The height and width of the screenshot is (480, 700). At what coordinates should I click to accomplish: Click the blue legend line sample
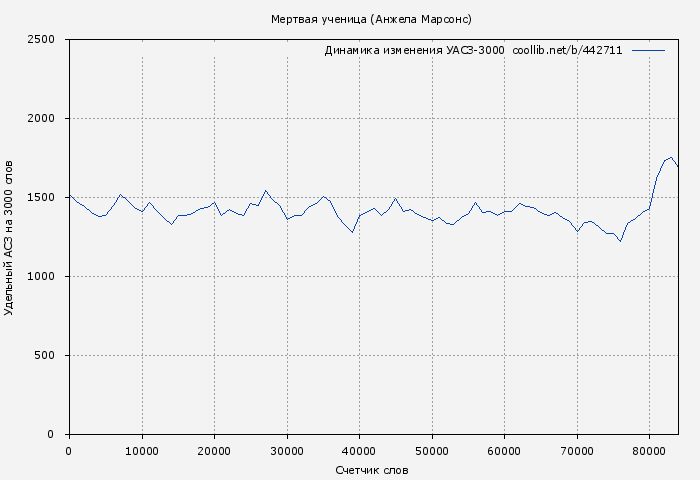[648, 50]
